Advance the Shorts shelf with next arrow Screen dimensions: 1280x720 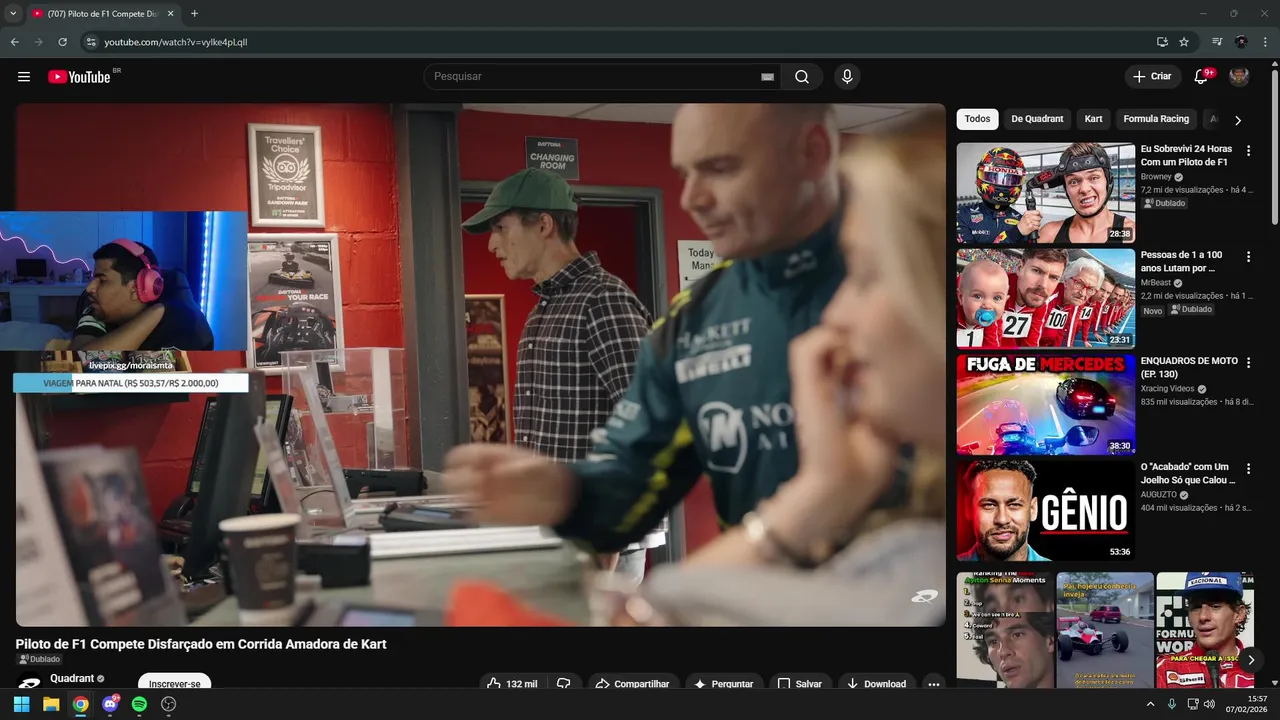coord(1250,660)
